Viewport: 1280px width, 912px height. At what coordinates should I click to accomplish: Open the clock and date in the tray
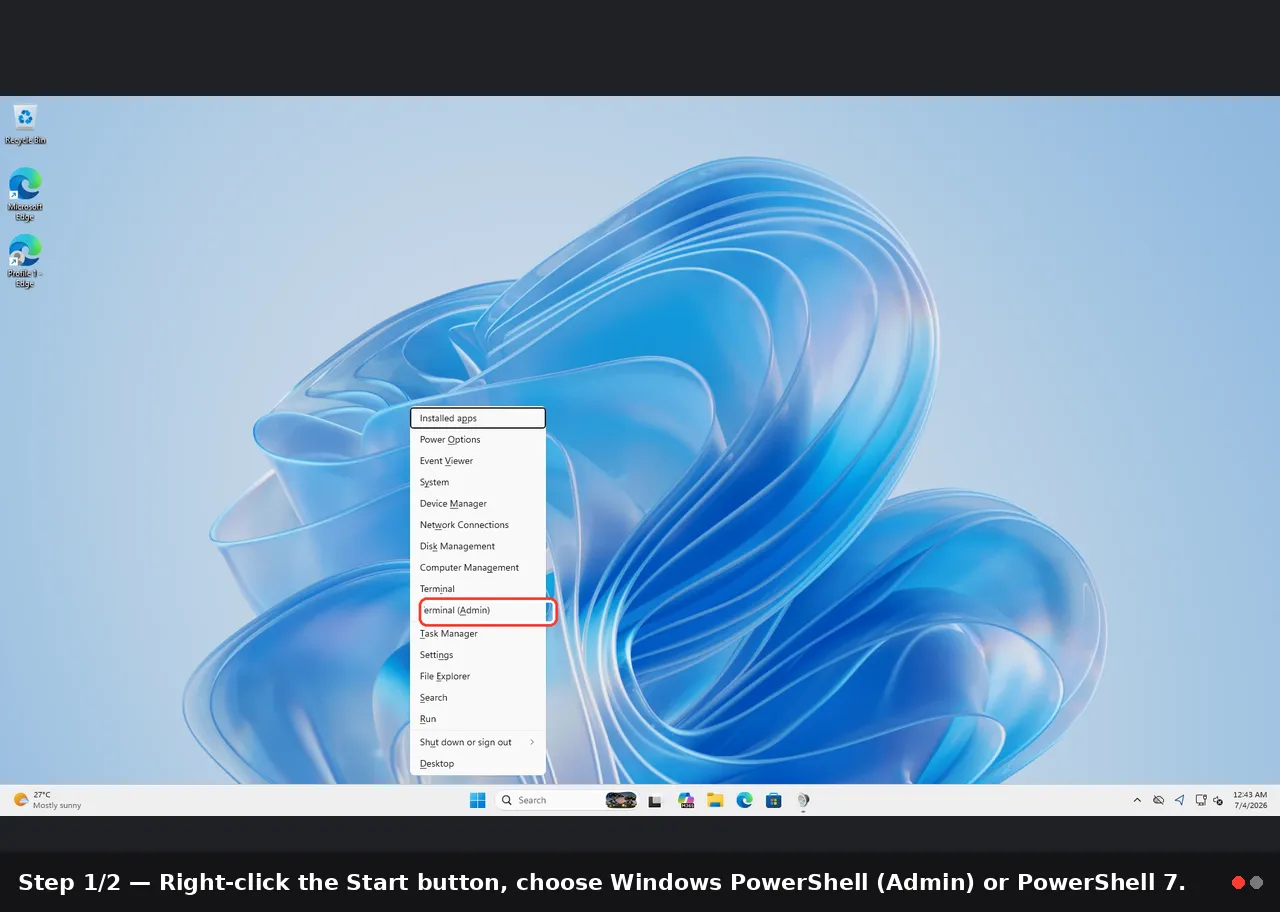tap(1250, 800)
